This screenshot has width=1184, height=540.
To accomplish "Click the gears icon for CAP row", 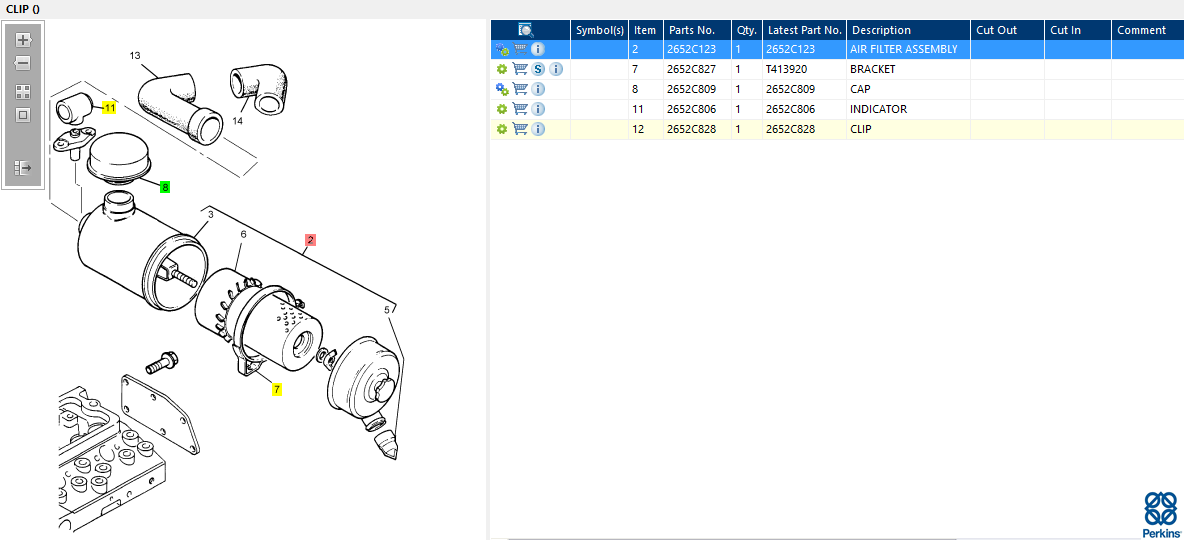I will coord(502,89).
